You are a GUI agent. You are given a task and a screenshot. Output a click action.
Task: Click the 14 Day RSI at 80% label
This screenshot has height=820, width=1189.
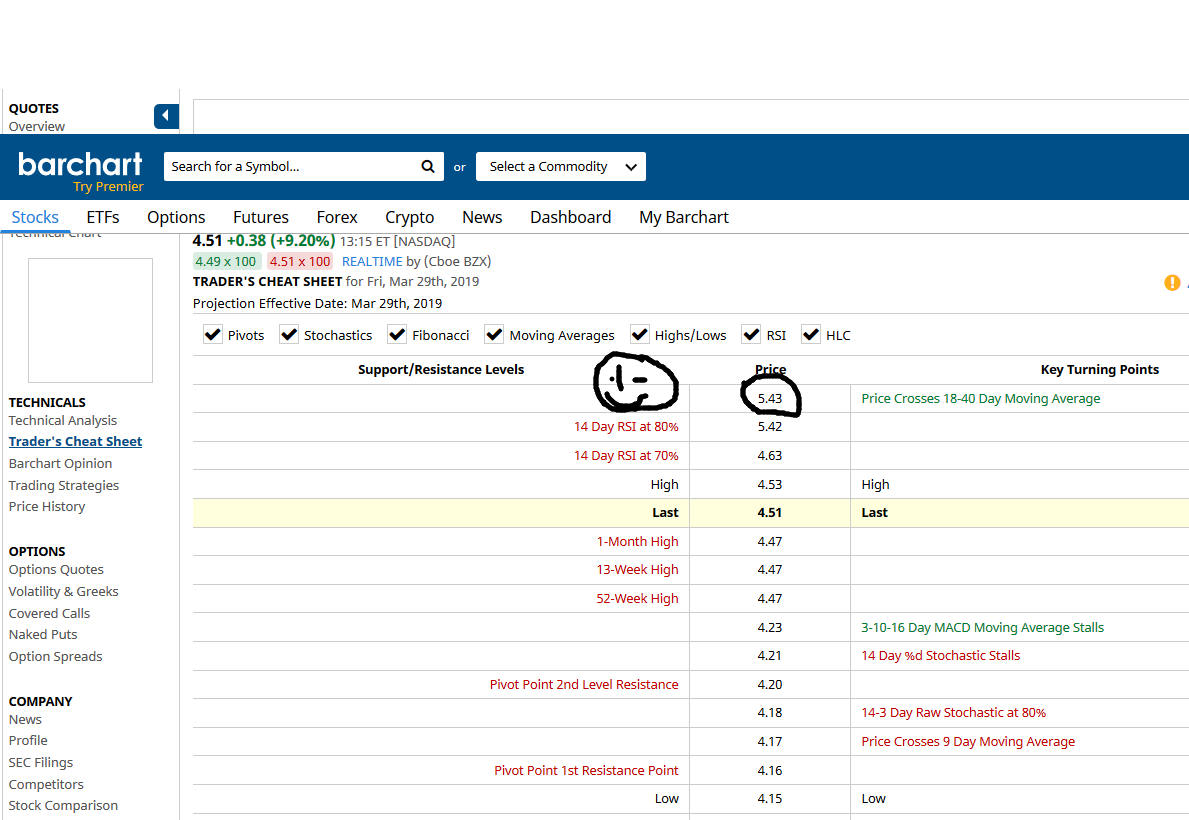click(x=626, y=426)
